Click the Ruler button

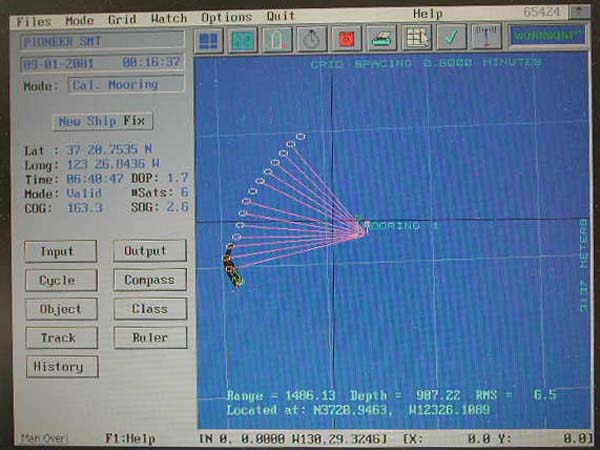click(x=149, y=338)
